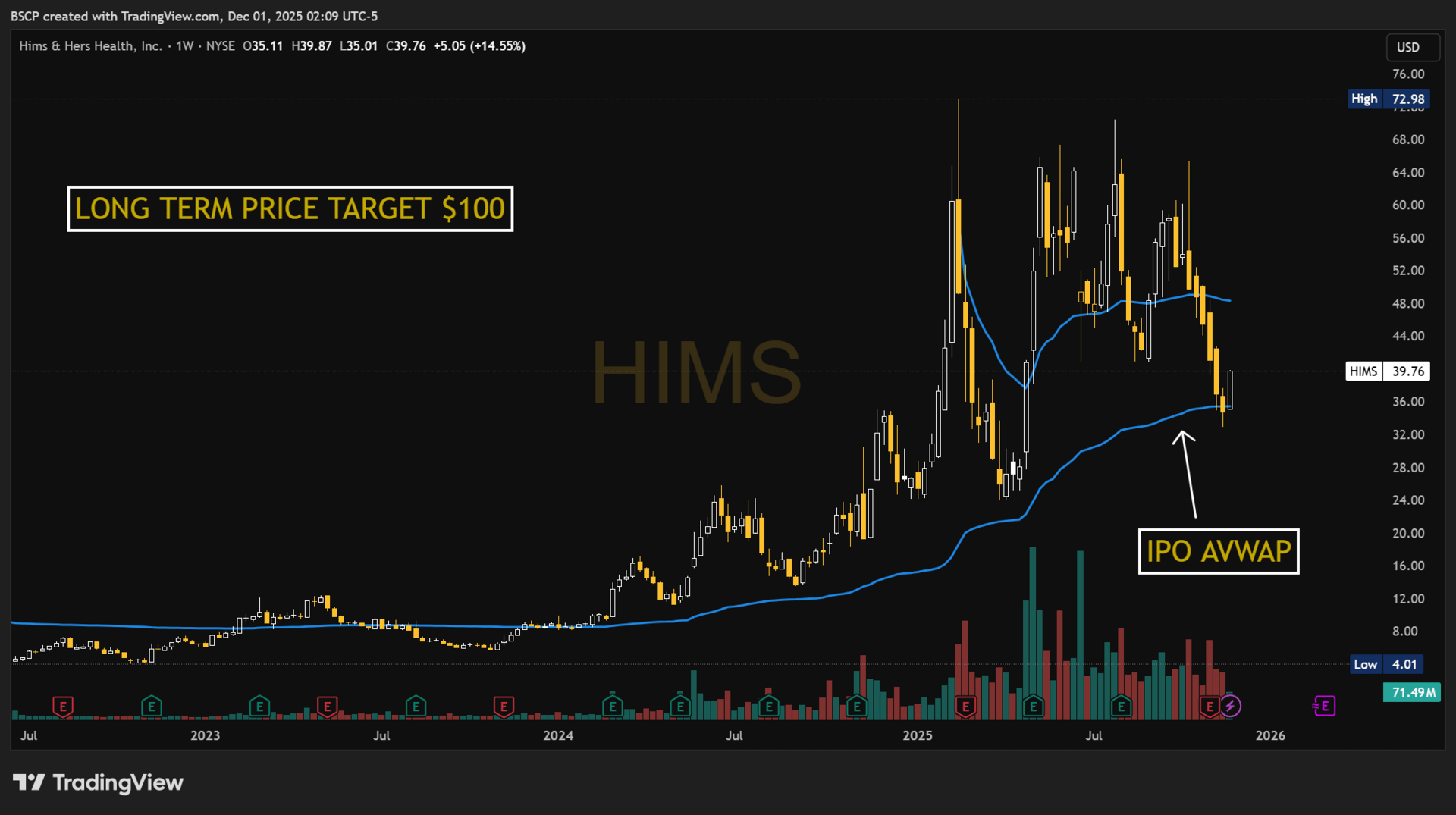The image size is (1456, 815).
Task: Click 20.00 on the price axis
Action: pos(1408,534)
